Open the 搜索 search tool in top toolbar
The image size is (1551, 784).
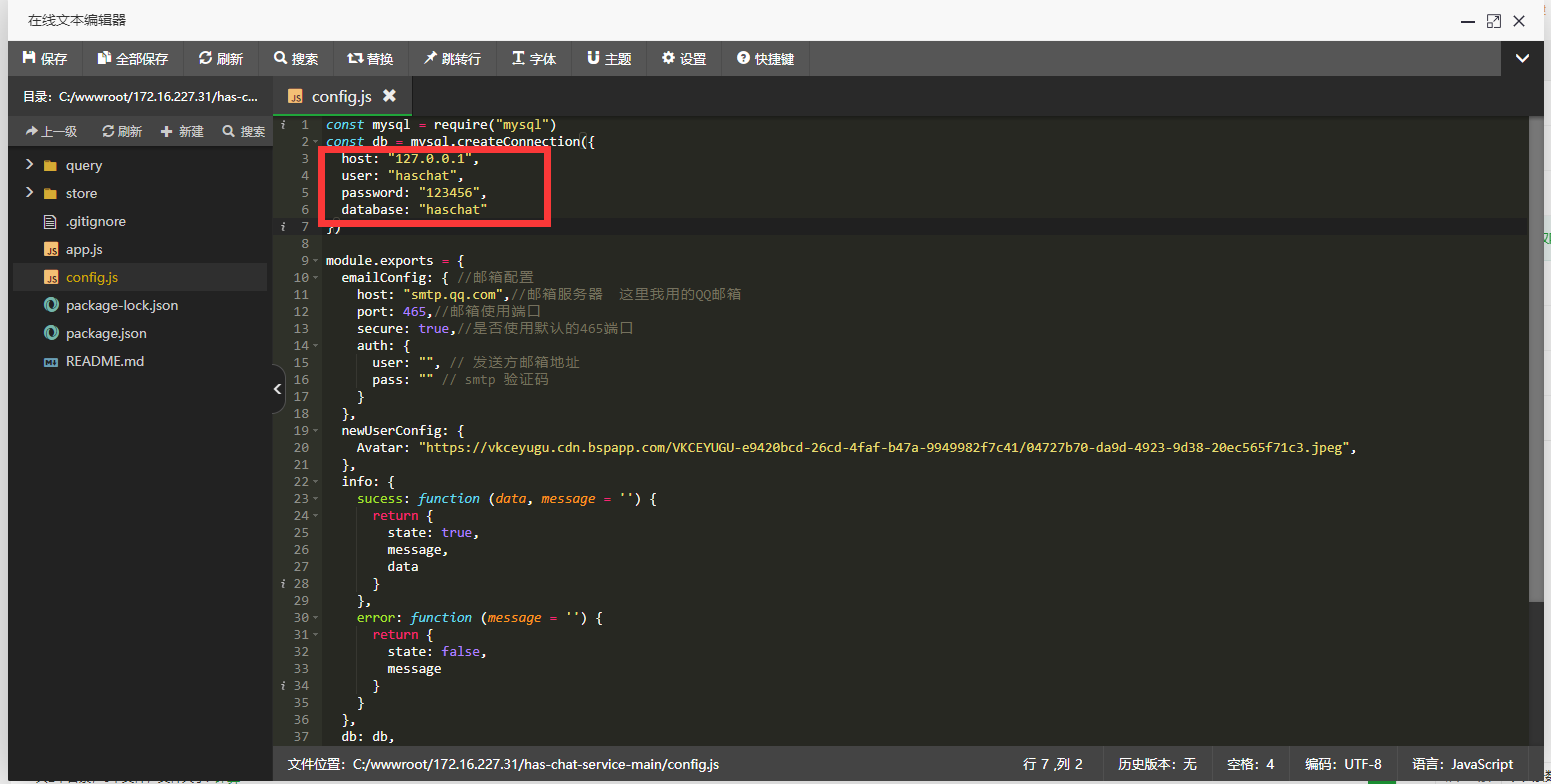(296, 59)
